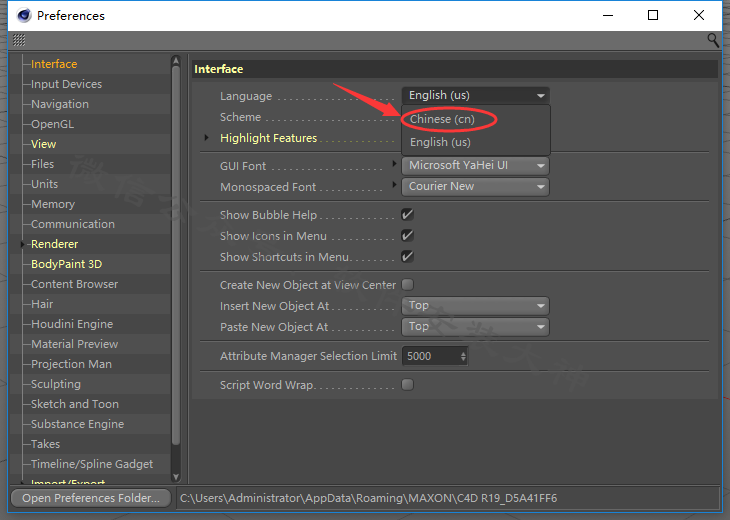Select Sketch and Toon category
Screen dimensions: 730x520
74,404
